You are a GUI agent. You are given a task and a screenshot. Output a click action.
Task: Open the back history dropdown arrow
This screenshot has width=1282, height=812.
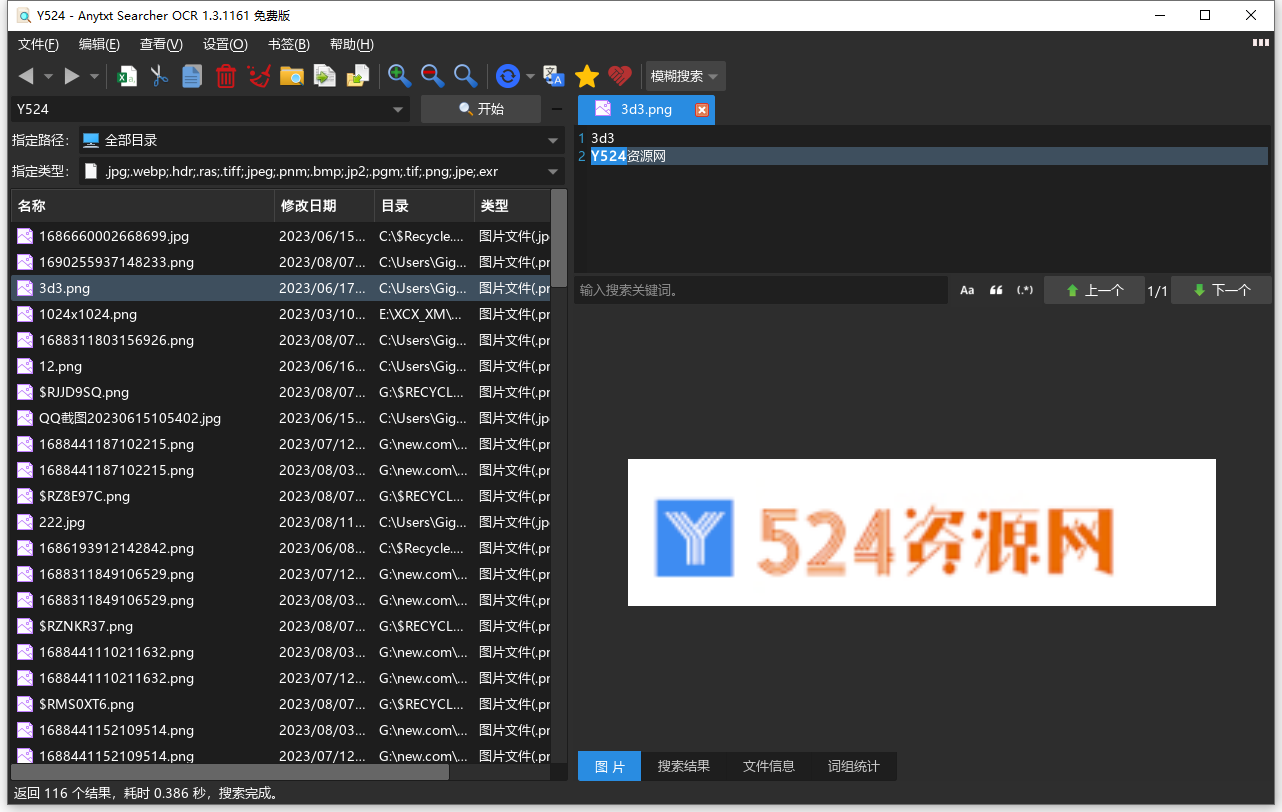(50, 76)
